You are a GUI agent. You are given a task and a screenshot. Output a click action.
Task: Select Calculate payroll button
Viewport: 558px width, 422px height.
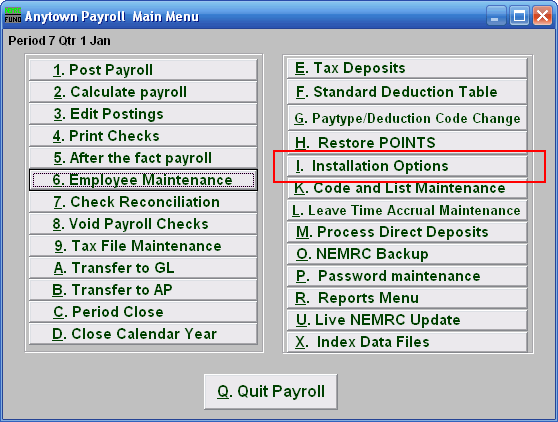(143, 92)
